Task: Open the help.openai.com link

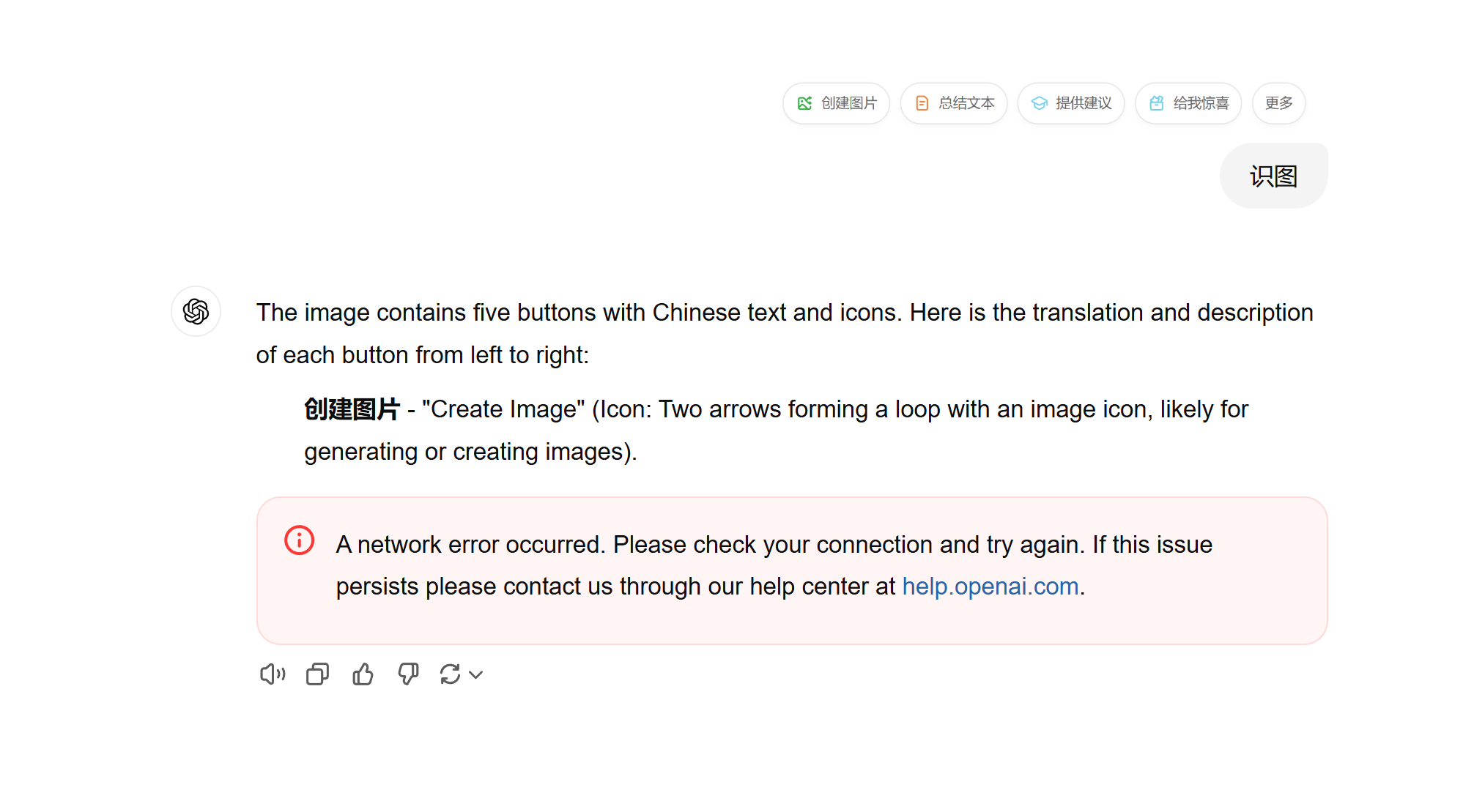Action: (x=990, y=586)
